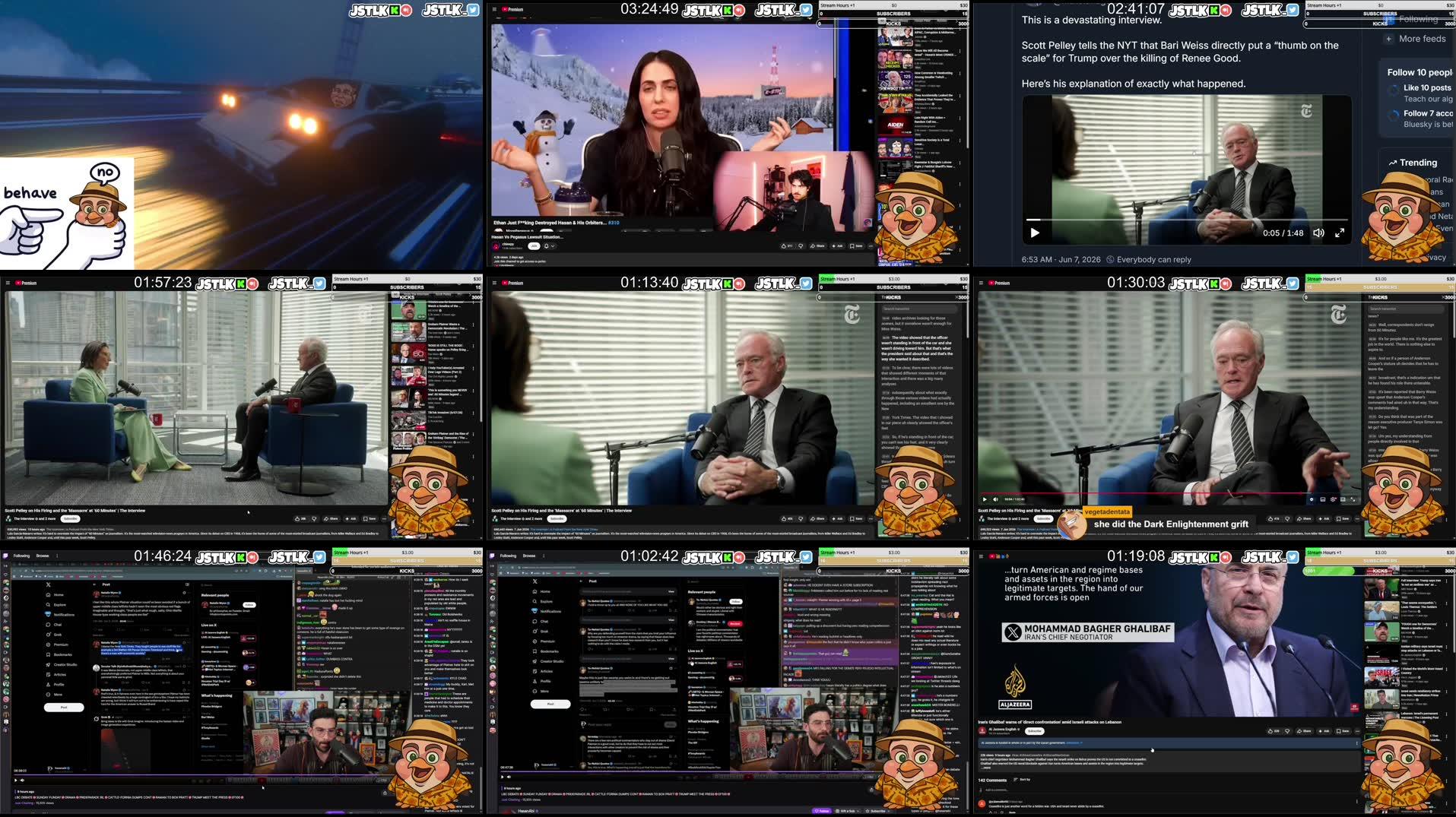Click the Join button in 03:24:49 panel
This screenshot has width=1456, height=817.
[534, 246]
